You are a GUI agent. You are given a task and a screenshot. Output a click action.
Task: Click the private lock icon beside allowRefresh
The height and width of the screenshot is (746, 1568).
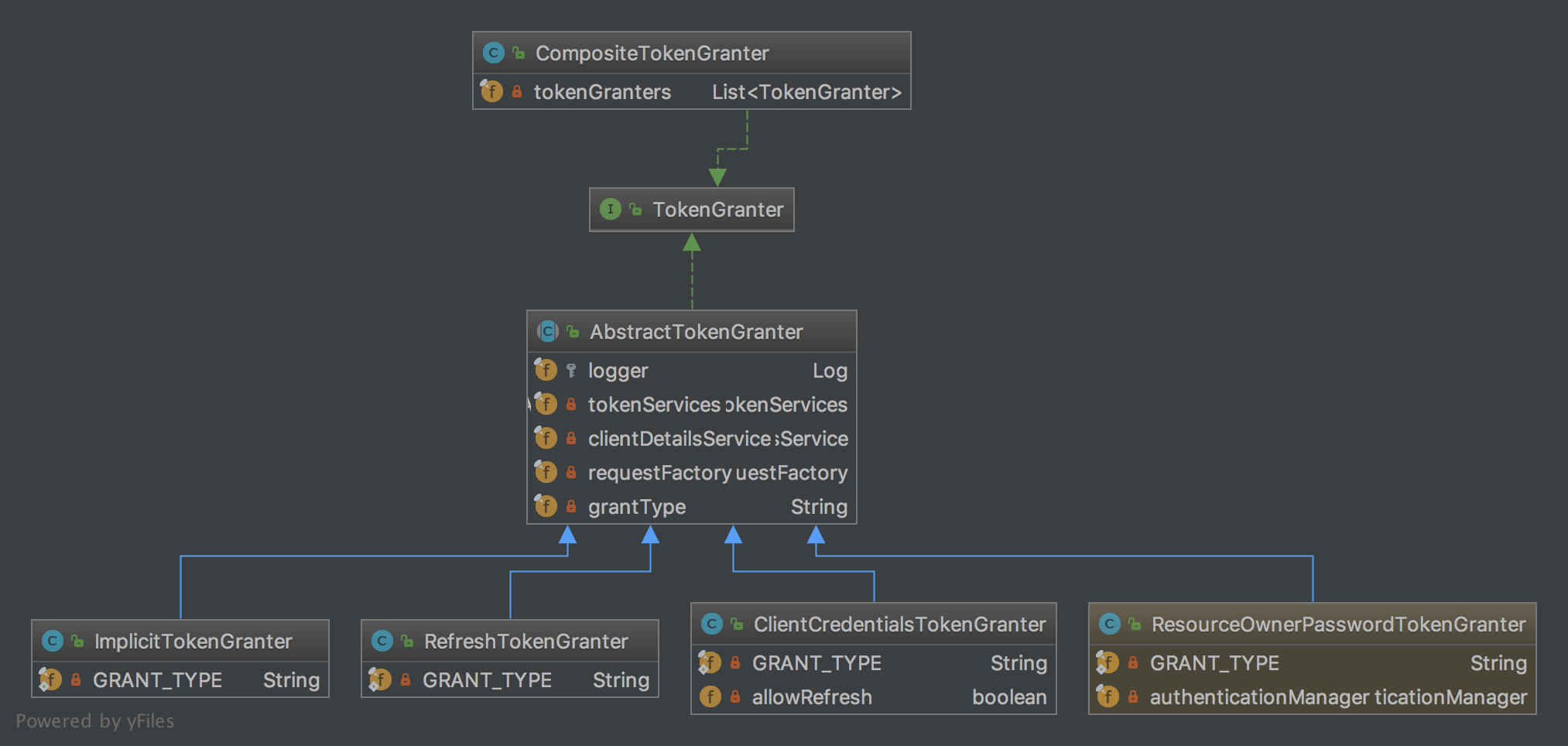tap(735, 696)
